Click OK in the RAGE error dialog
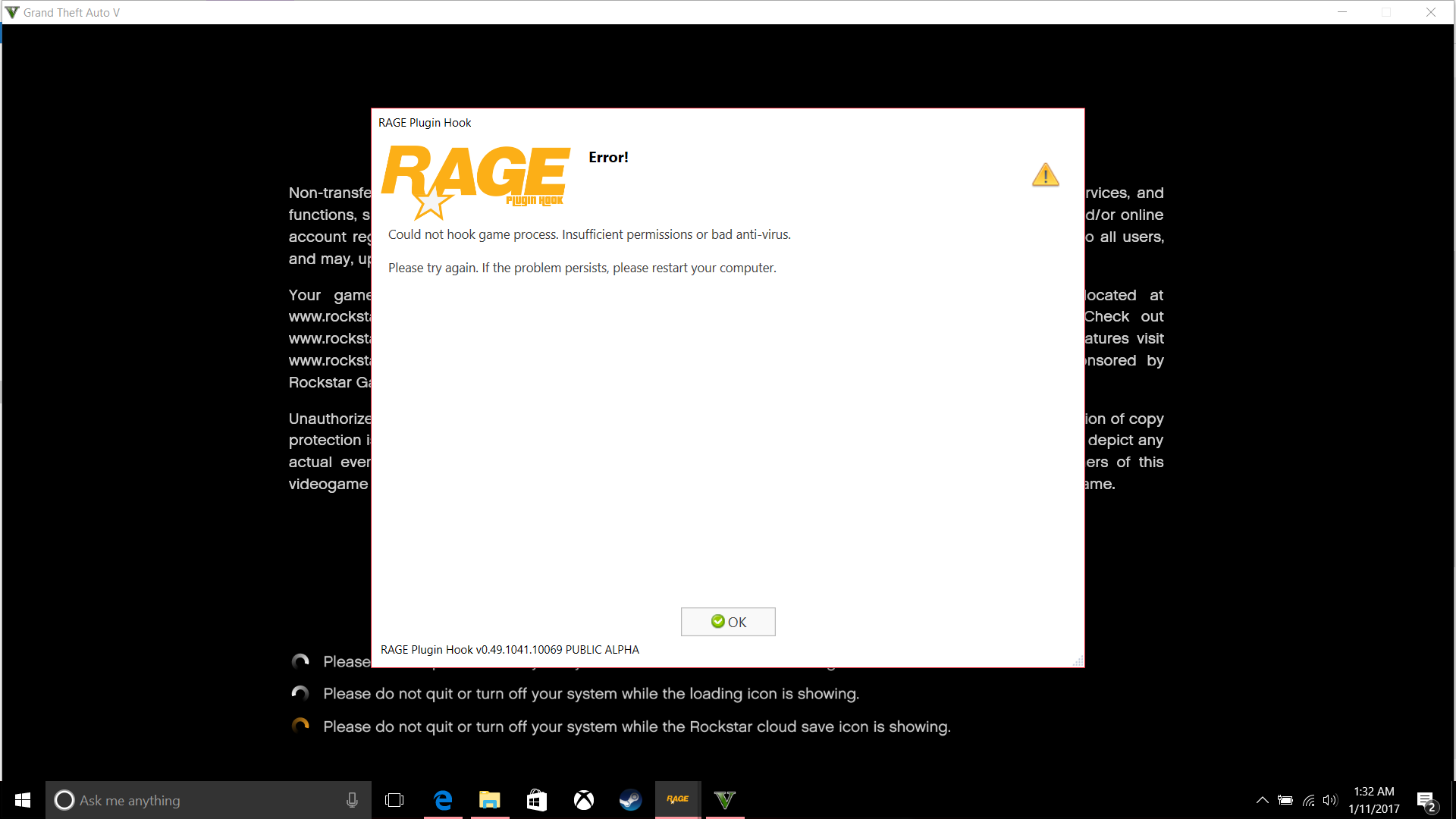 728,622
